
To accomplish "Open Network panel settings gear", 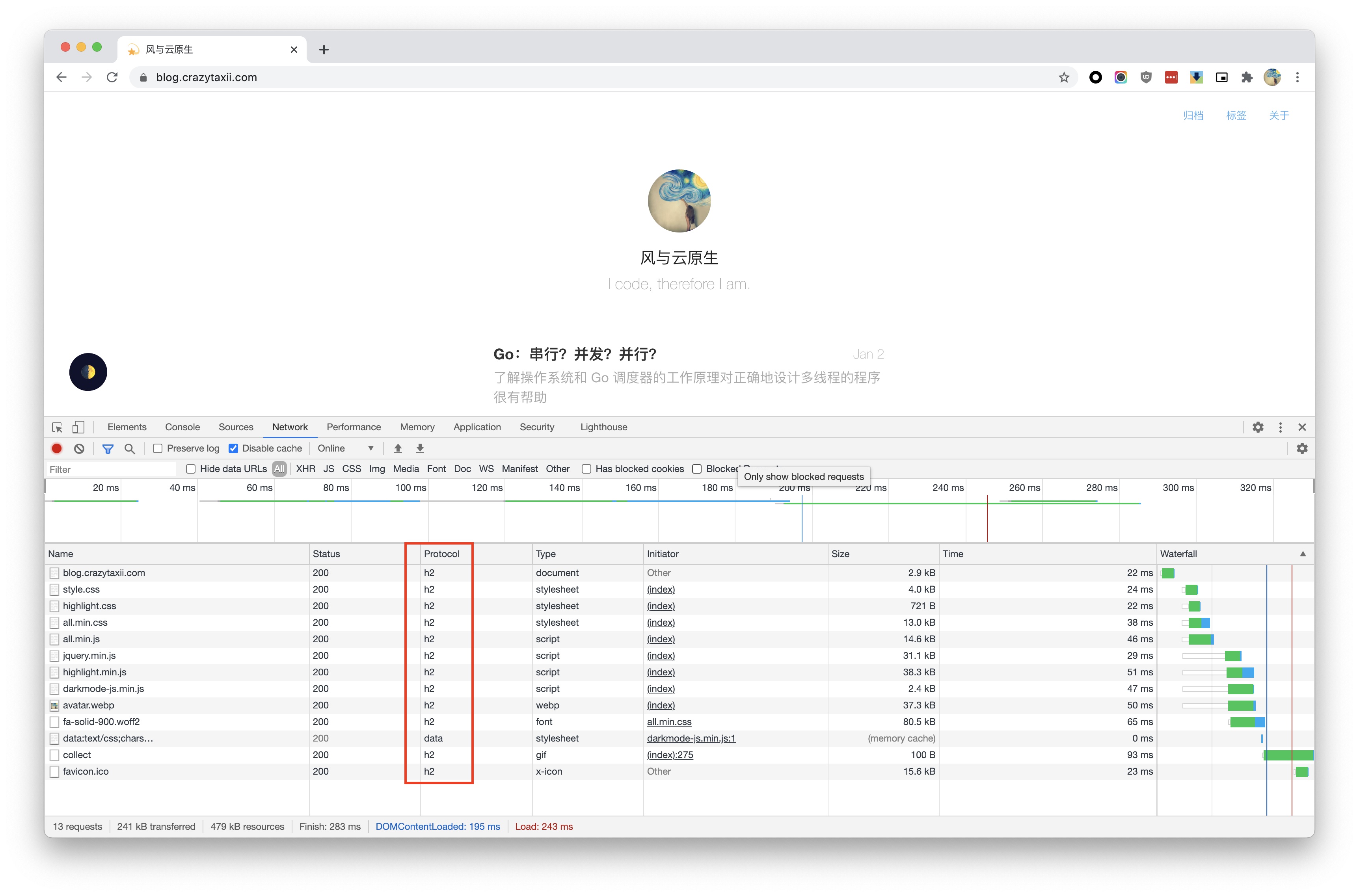I will click(x=1302, y=448).
